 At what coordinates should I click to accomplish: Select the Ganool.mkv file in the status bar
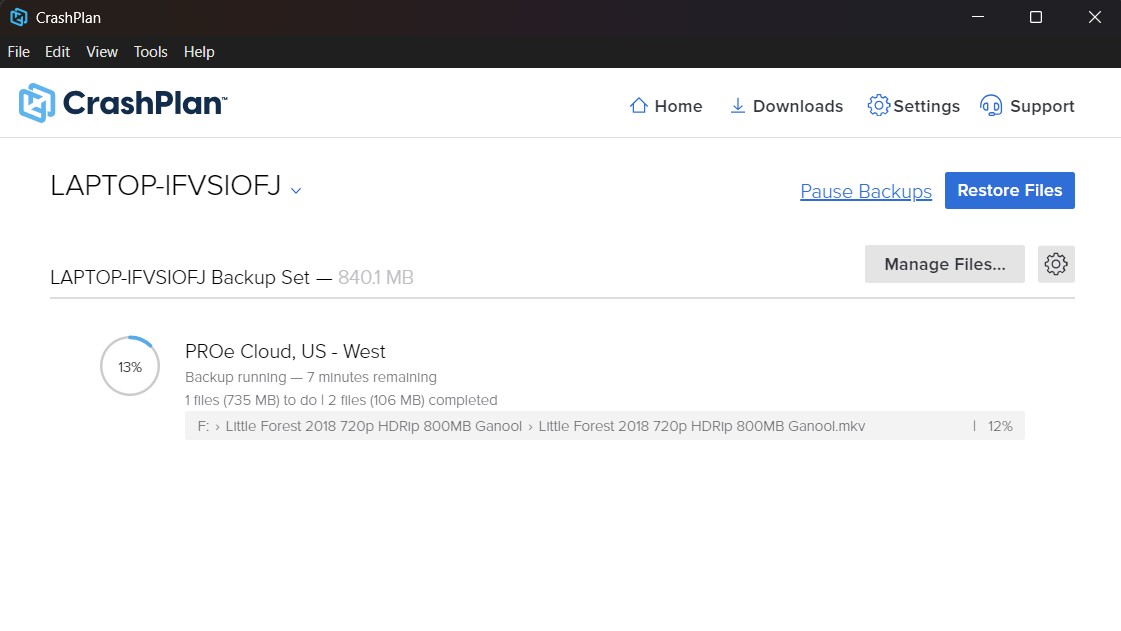pos(700,425)
